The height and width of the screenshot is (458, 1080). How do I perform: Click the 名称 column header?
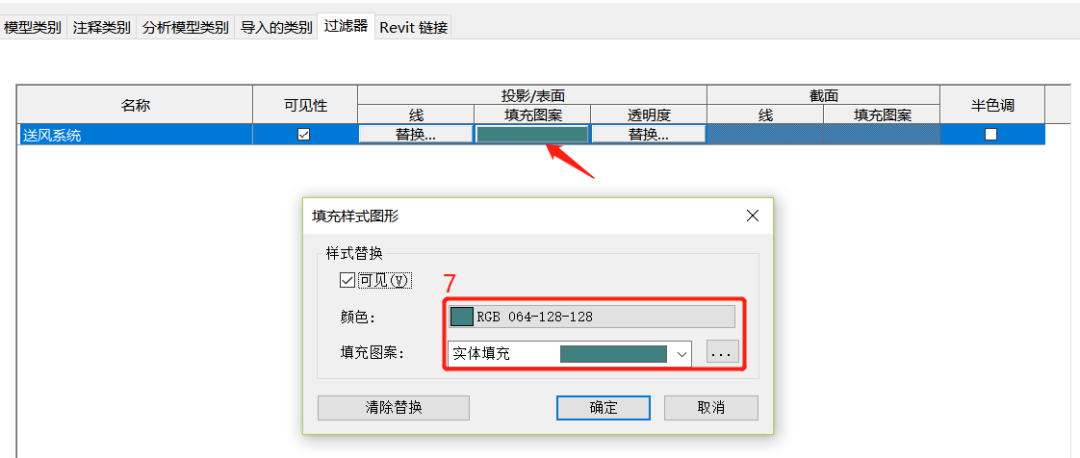(x=135, y=105)
